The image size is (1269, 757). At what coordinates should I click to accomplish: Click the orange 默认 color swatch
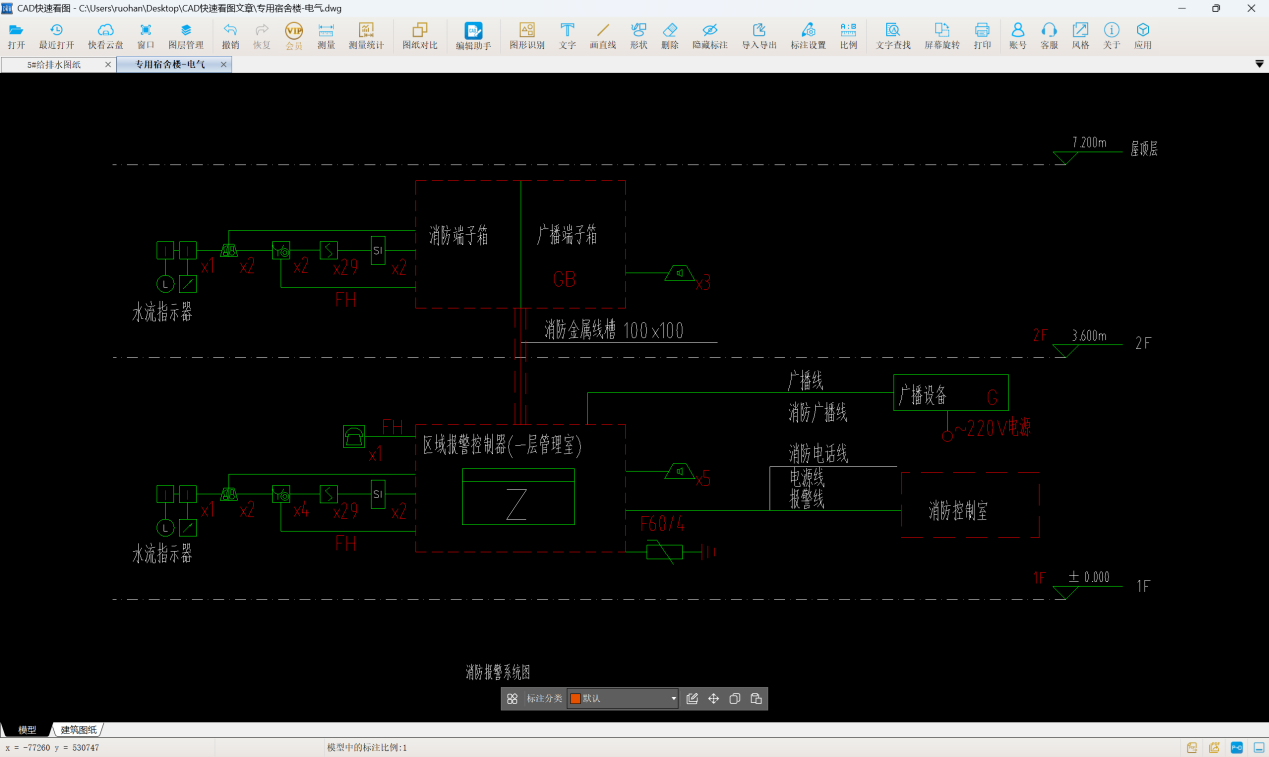pyautogui.click(x=575, y=699)
